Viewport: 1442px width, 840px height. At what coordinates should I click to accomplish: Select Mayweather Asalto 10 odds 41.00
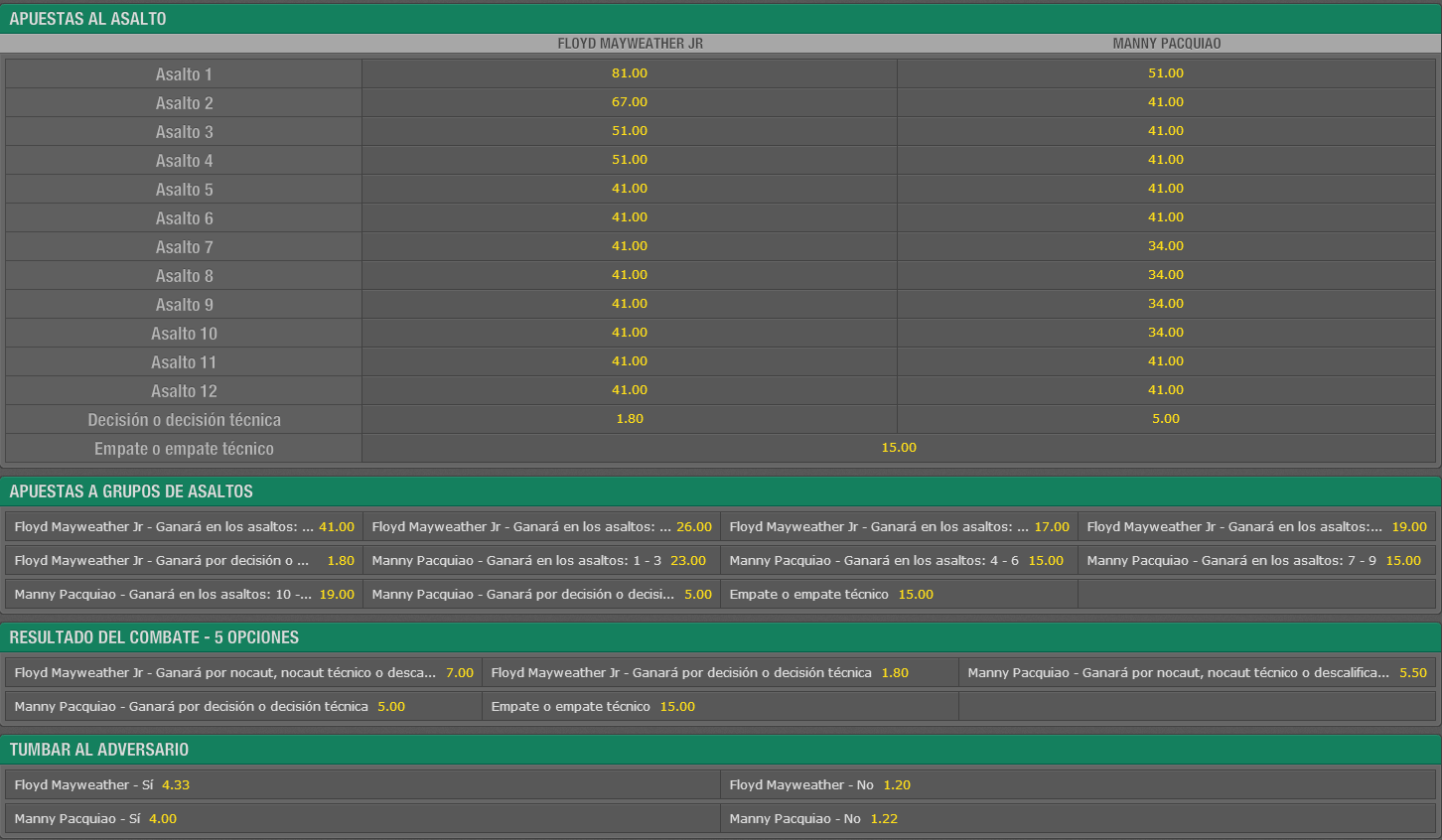tap(630, 333)
